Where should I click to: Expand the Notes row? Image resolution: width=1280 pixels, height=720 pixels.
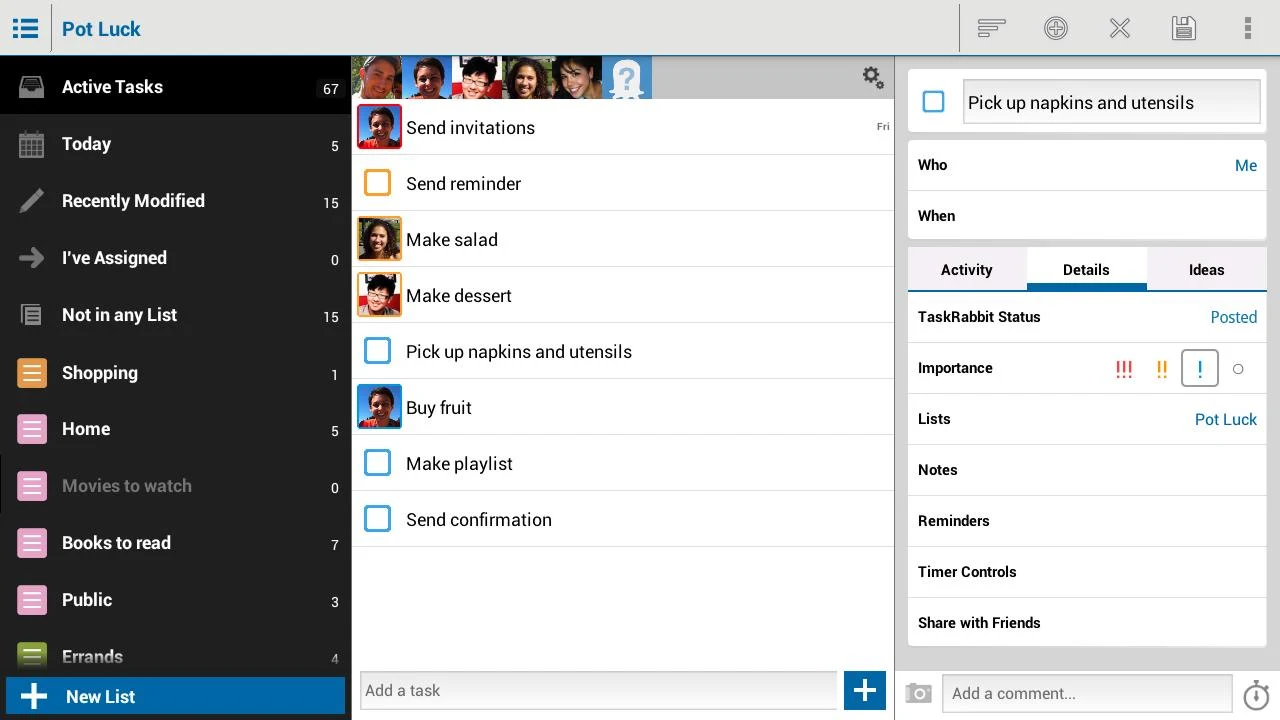click(1087, 470)
